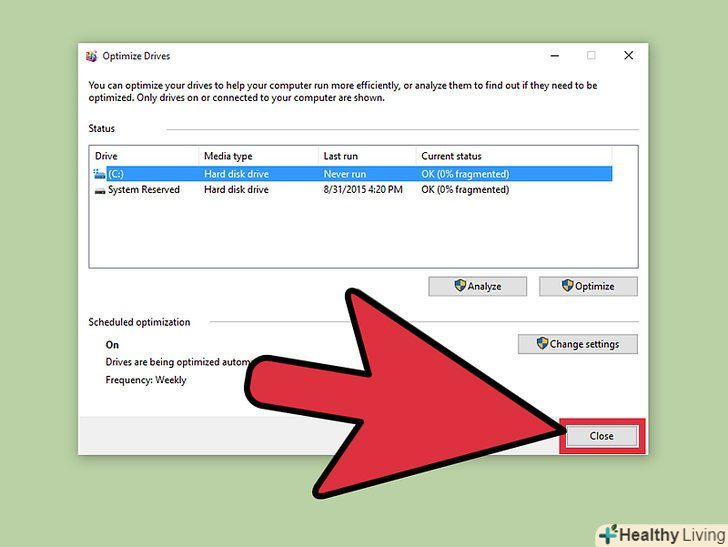Close window with the X title bar button
This screenshot has height=547, width=728.
[629, 56]
